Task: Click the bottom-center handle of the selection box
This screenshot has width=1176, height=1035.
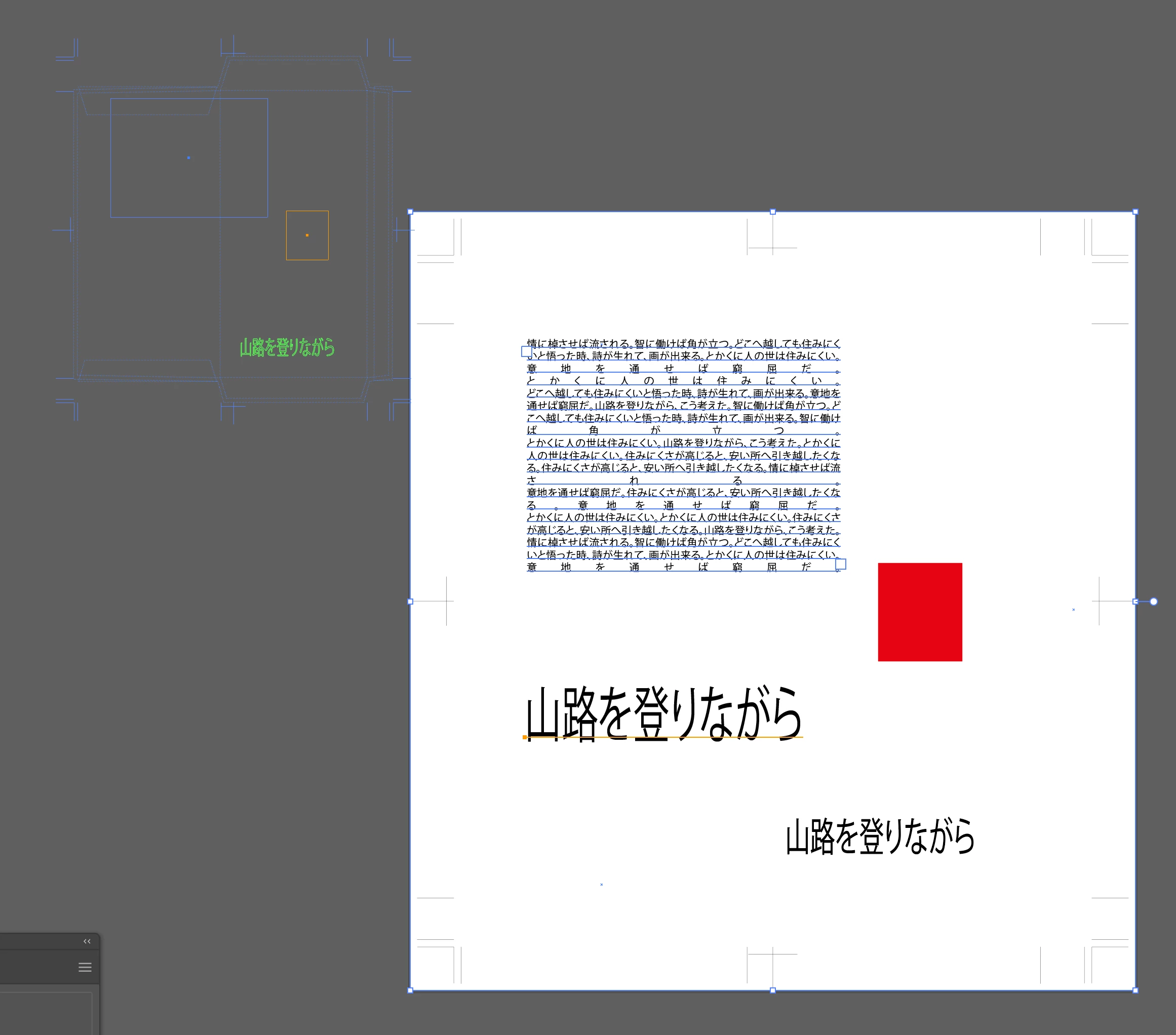Action: click(773, 990)
